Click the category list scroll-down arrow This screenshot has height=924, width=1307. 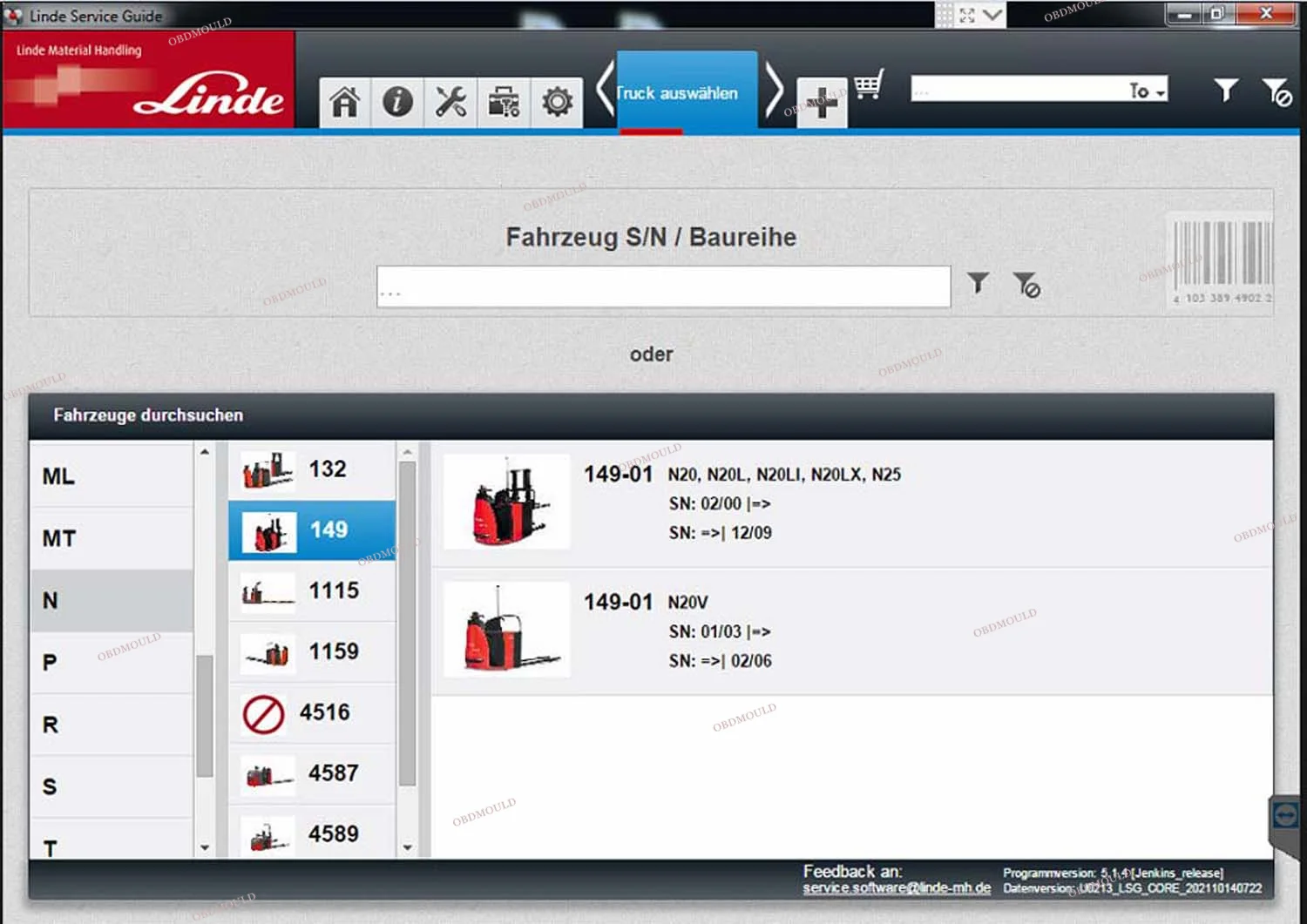coord(205,847)
